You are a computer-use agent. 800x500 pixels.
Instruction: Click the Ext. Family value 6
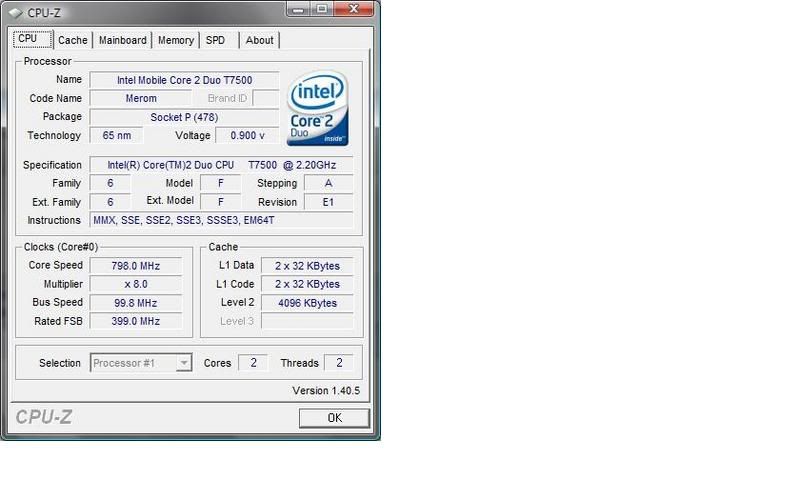click(x=110, y=202)
